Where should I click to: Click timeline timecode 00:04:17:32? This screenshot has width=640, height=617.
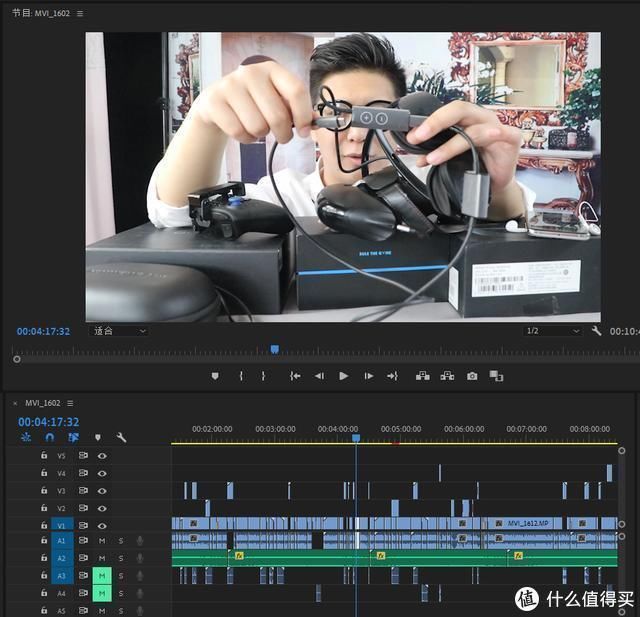tap(49, 422)
